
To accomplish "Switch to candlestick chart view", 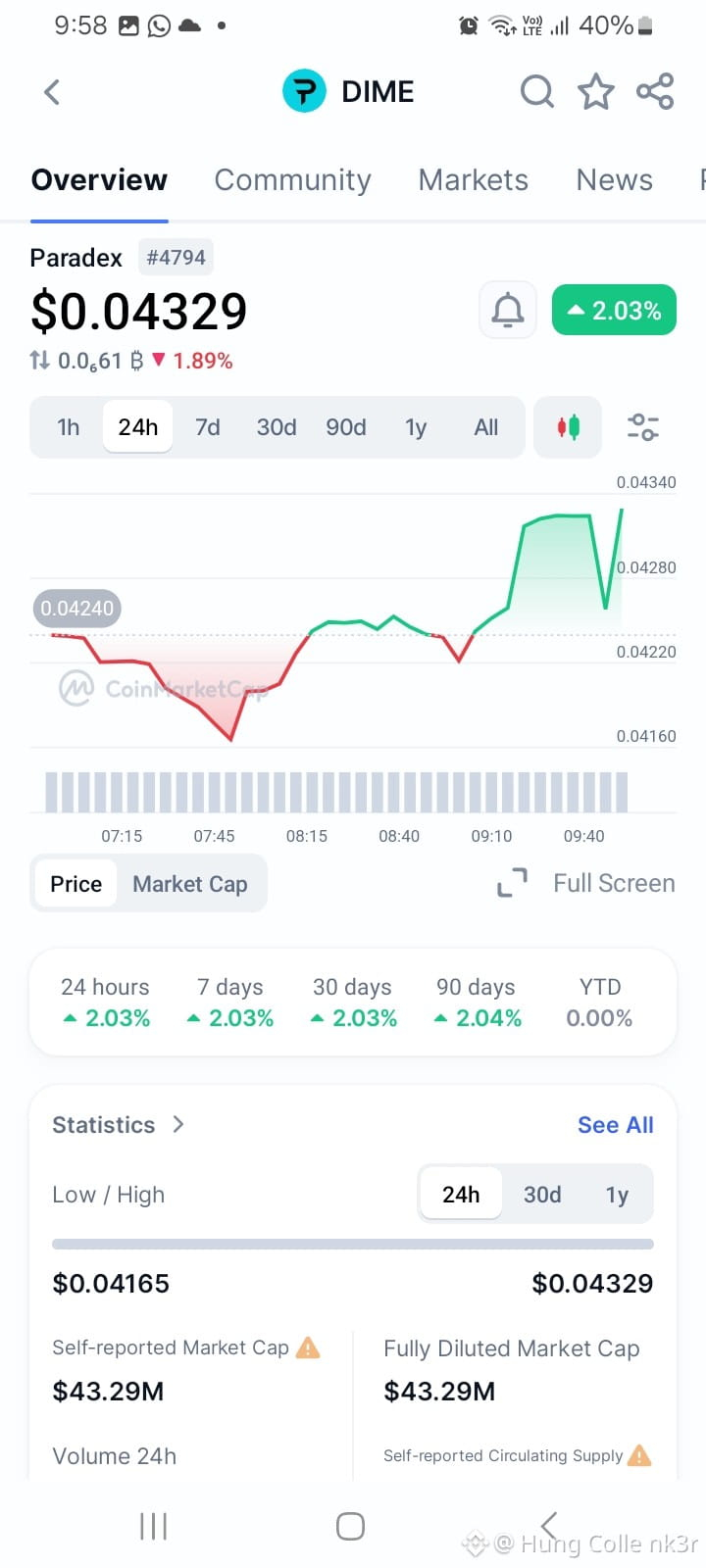I will pyautogui.click(x=569, y=427).
